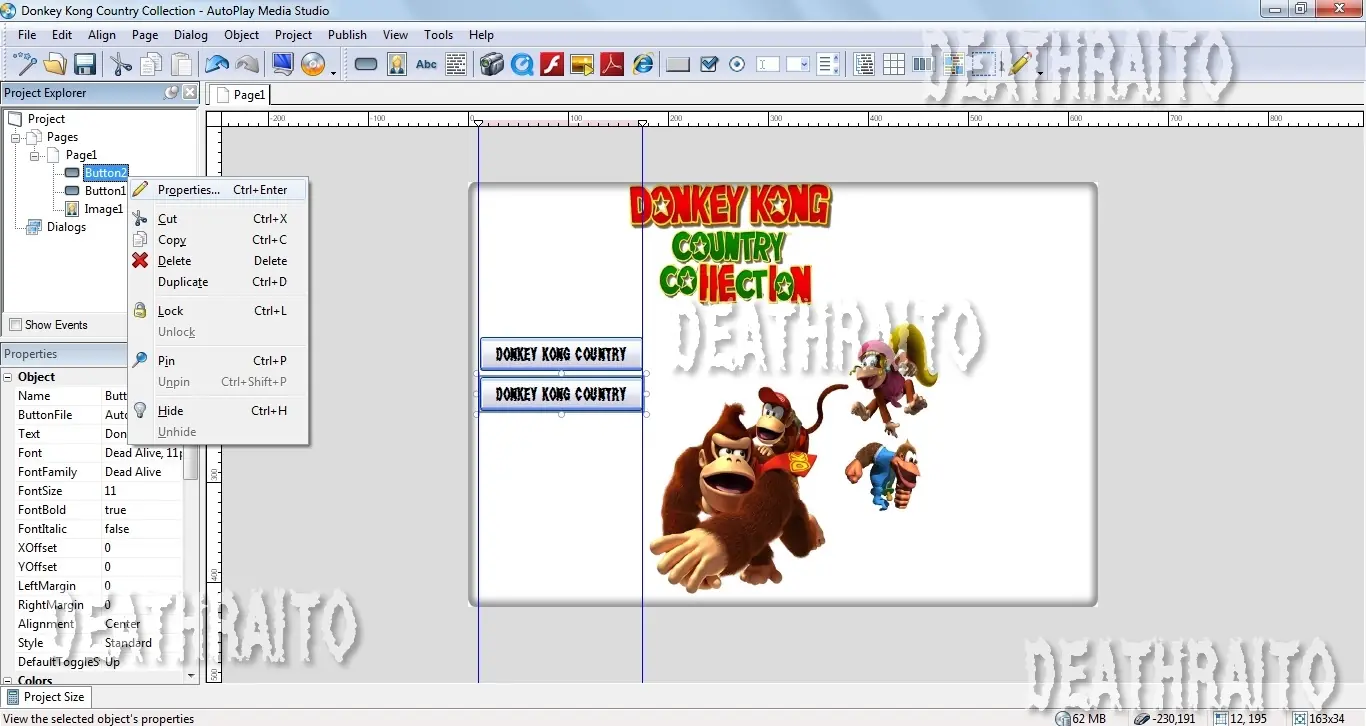The height and width of the screenshot is (726, 1366).
Task: Choose Duplicate from the context menu
Action: pyautogui.click(x=218, y=282)
